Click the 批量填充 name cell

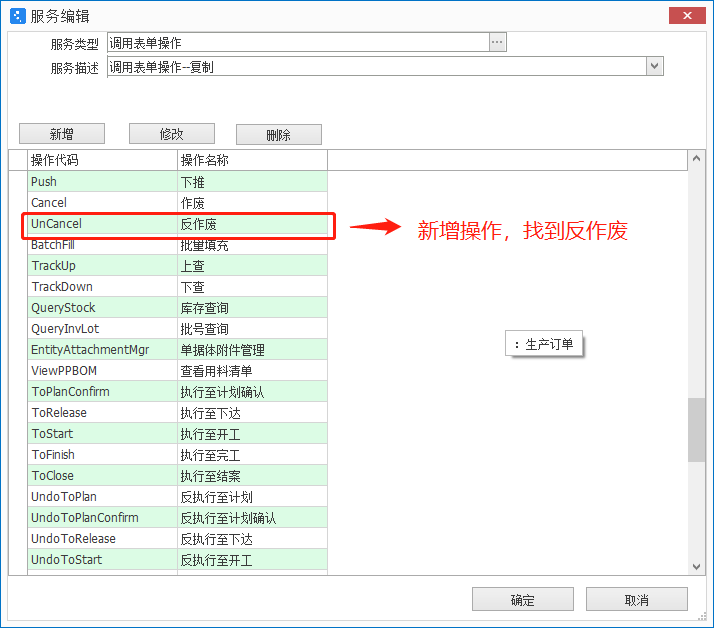[252, 245]
